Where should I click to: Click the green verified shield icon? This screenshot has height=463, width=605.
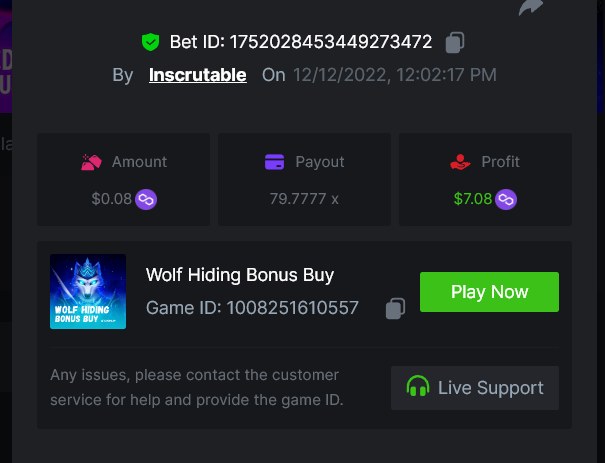[x=150, y=42]
